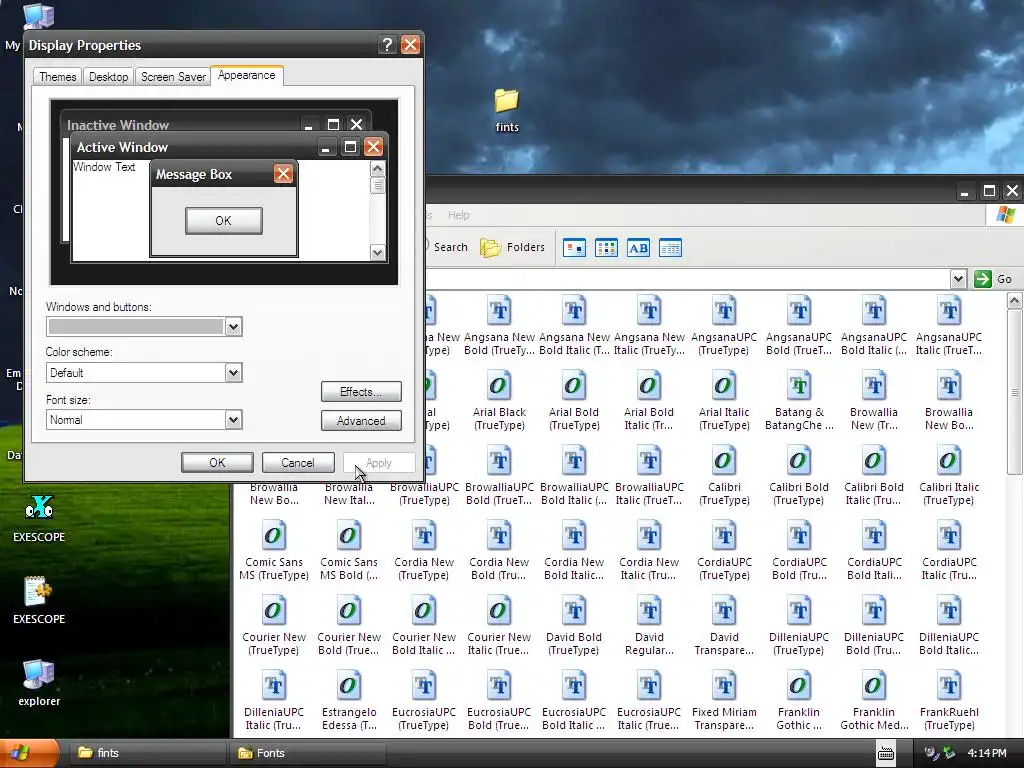Click the Inactive Window preview title
The width and height of the screenshot is (1024, 768).
tap(118, 125)
